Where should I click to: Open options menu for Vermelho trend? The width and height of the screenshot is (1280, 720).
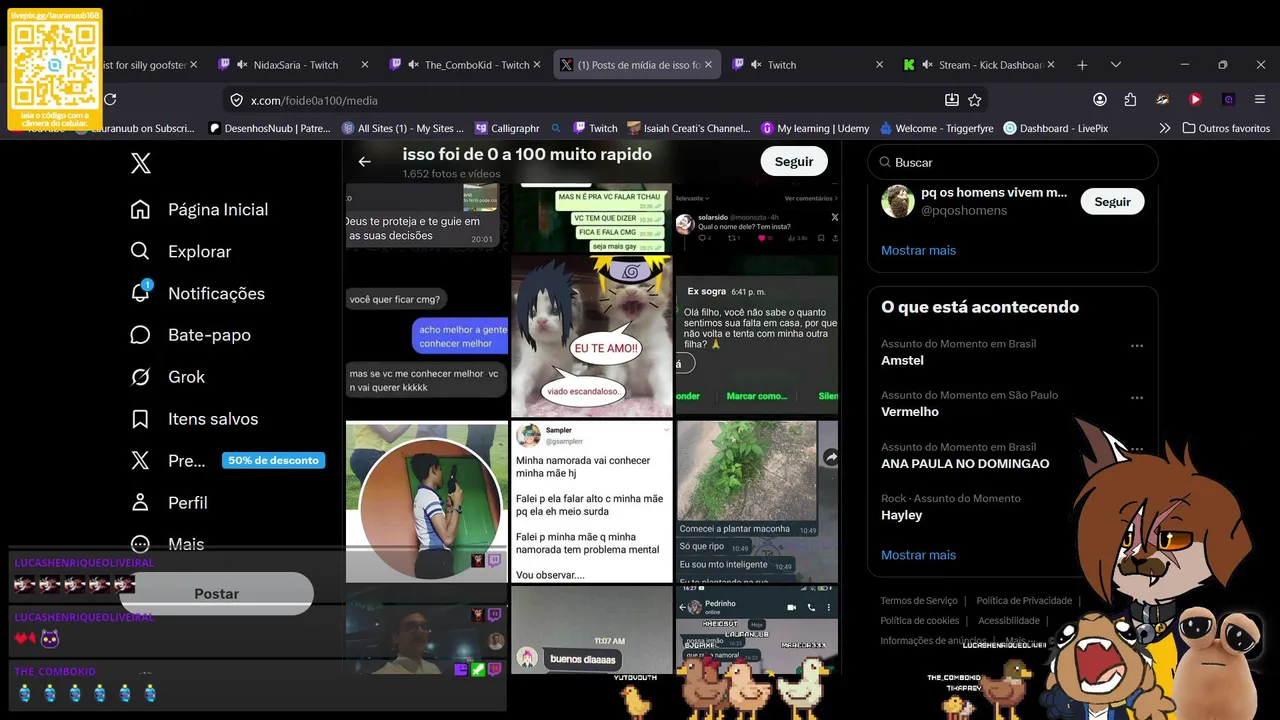pyautogui.click(x=1137, y=398)
